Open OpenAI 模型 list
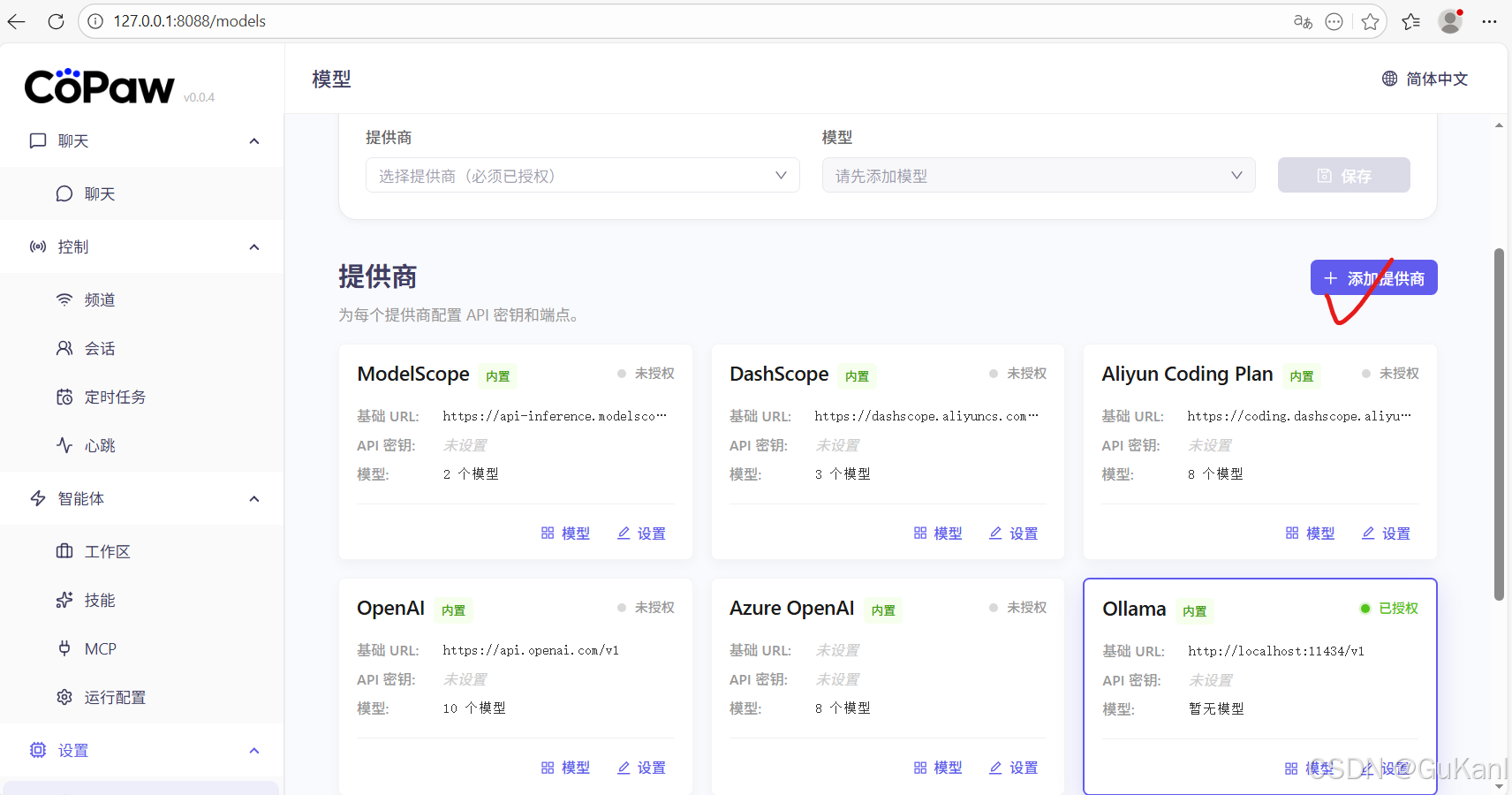1512x795 pixels. click(x=565, y=768)
